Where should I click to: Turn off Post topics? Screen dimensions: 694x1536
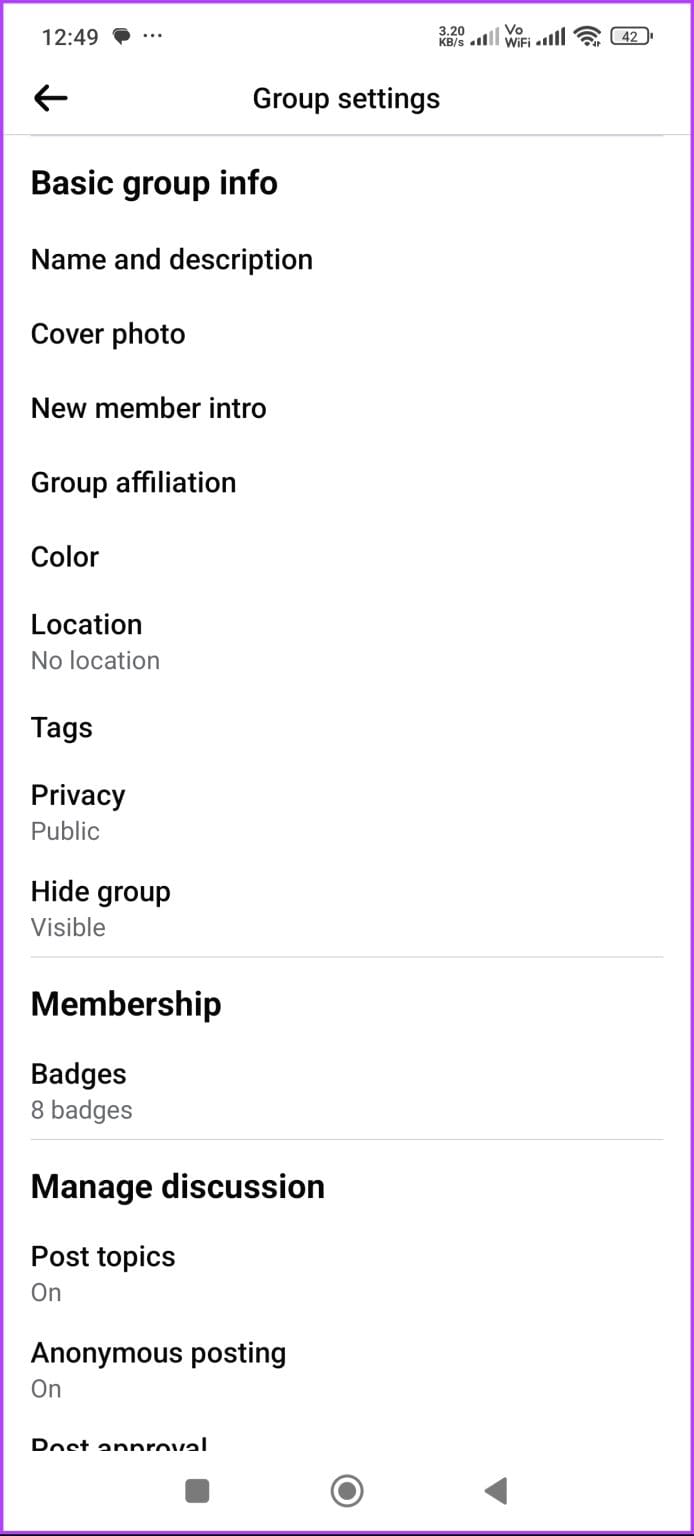(103, 1270)
